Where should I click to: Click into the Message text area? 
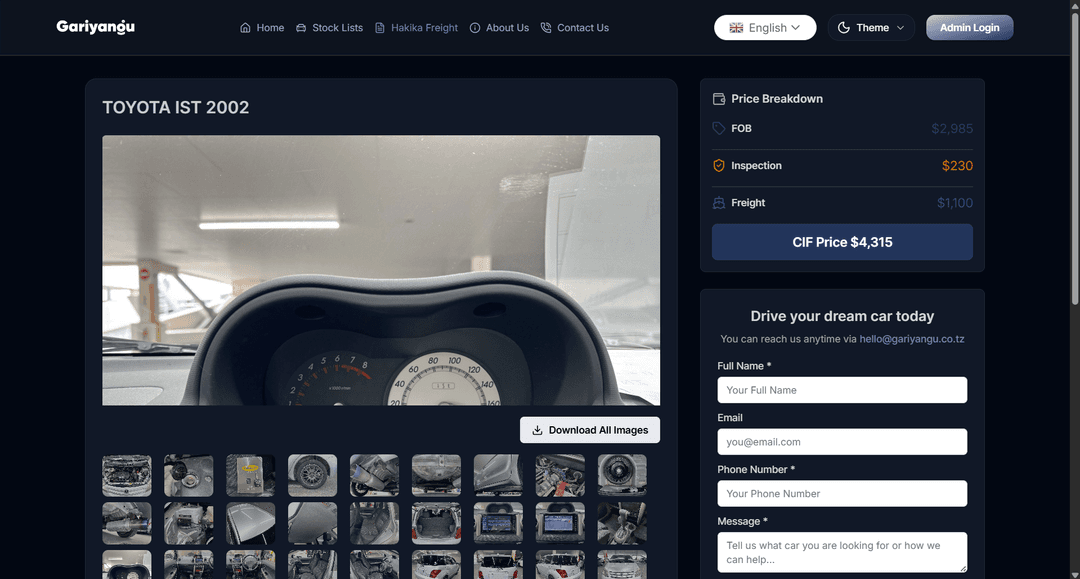(842, 552)
